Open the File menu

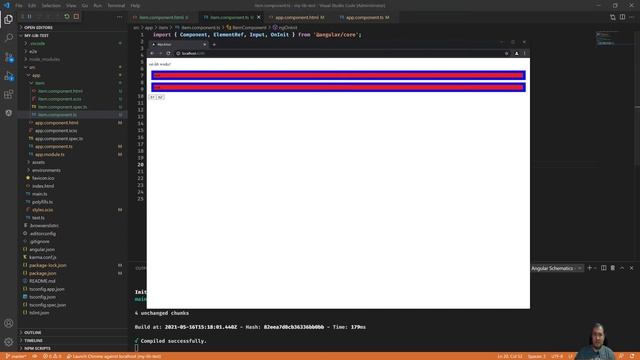tap(19, 6)
